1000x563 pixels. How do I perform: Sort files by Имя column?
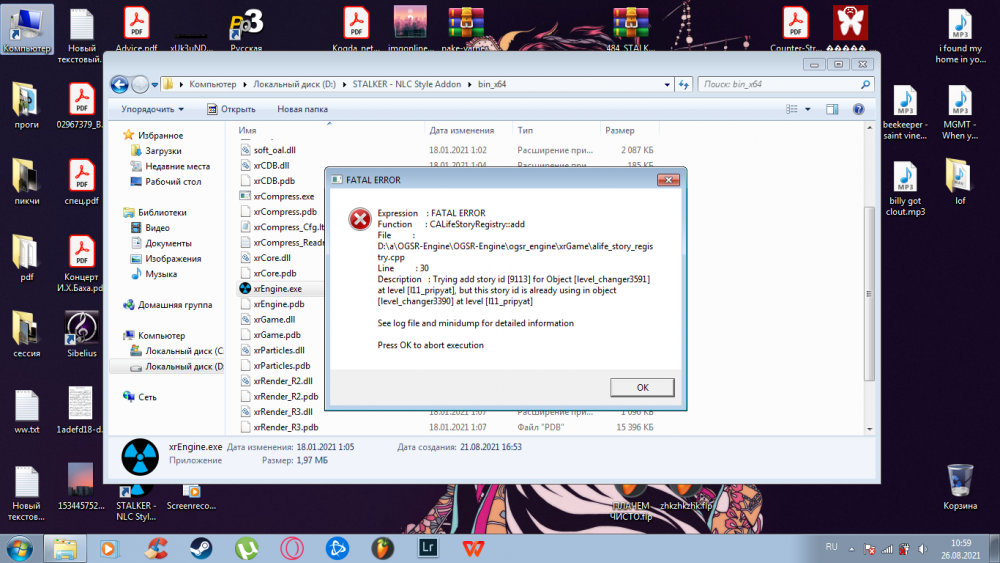[247, 130]
